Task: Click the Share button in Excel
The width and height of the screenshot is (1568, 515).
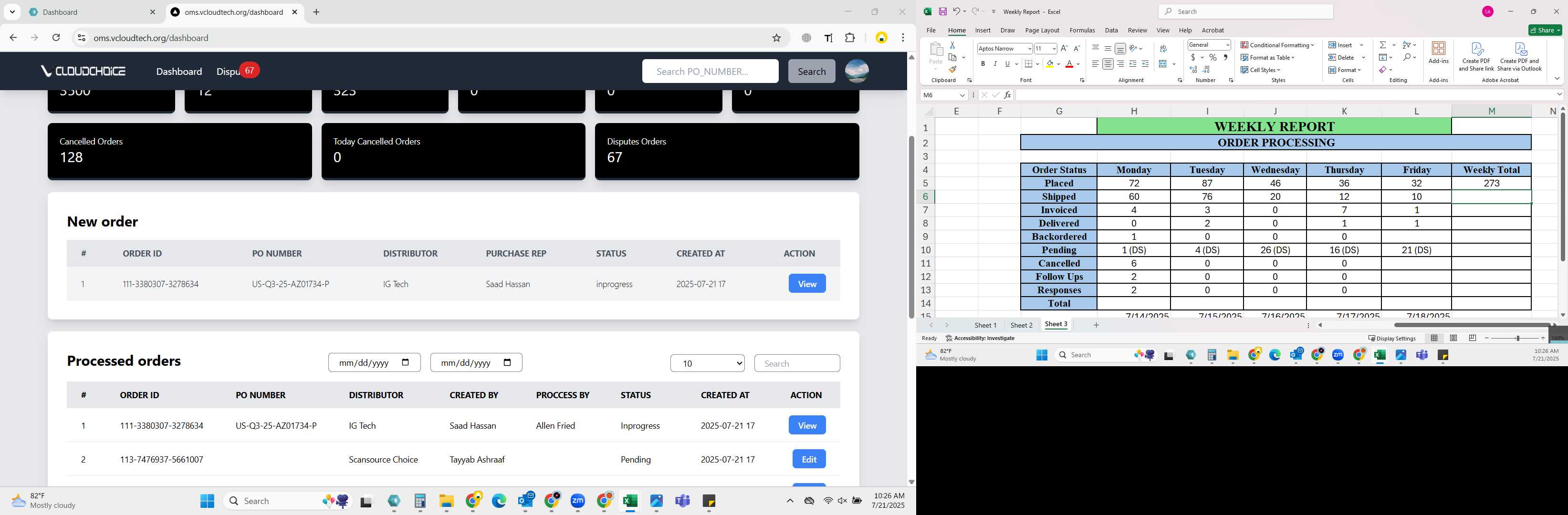Action: pyautogui.click(x=1545, y=31)
